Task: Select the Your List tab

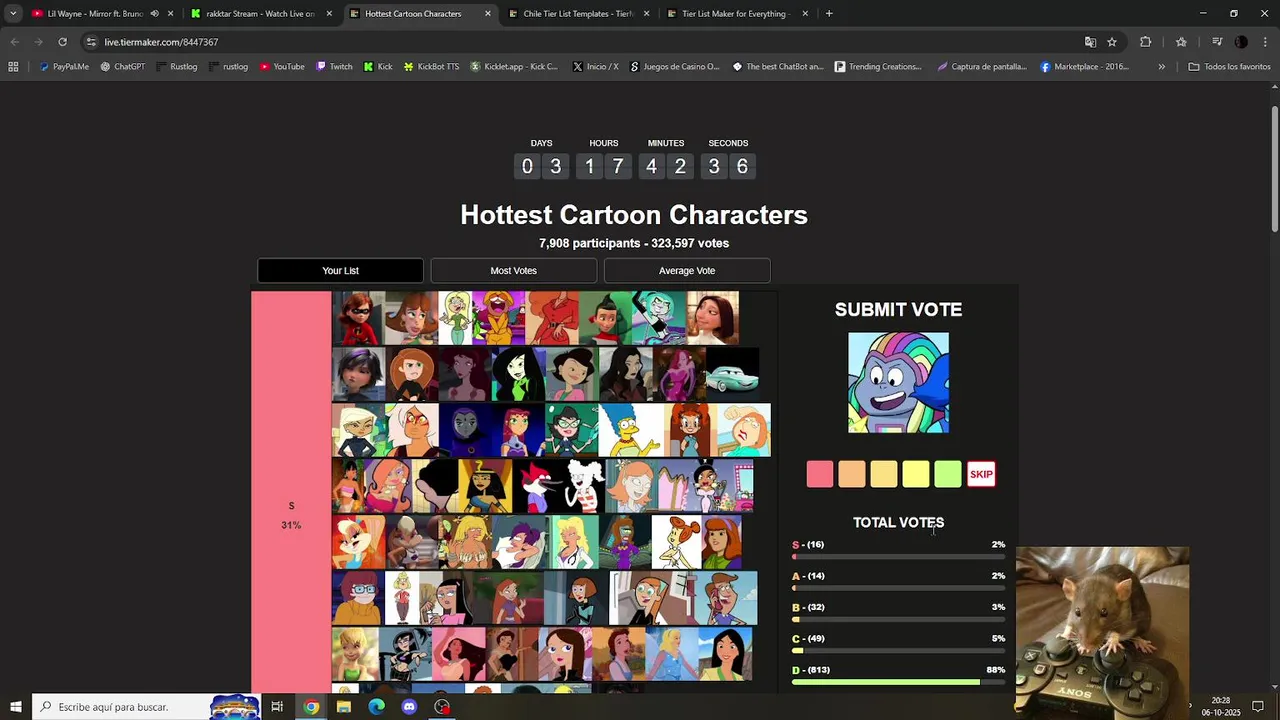Action: pos(340,271)
